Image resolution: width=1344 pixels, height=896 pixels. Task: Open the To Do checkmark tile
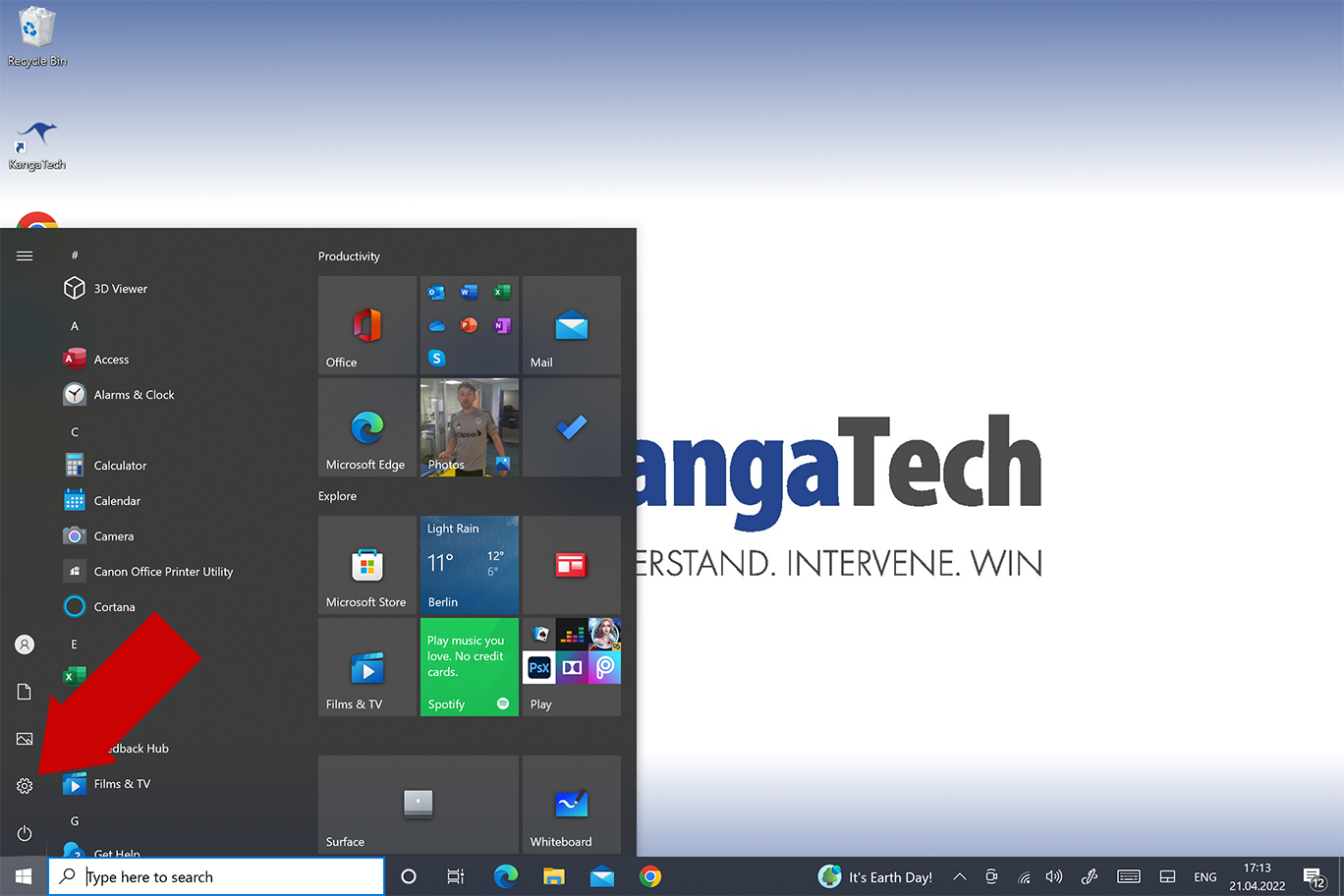[572, 427]
